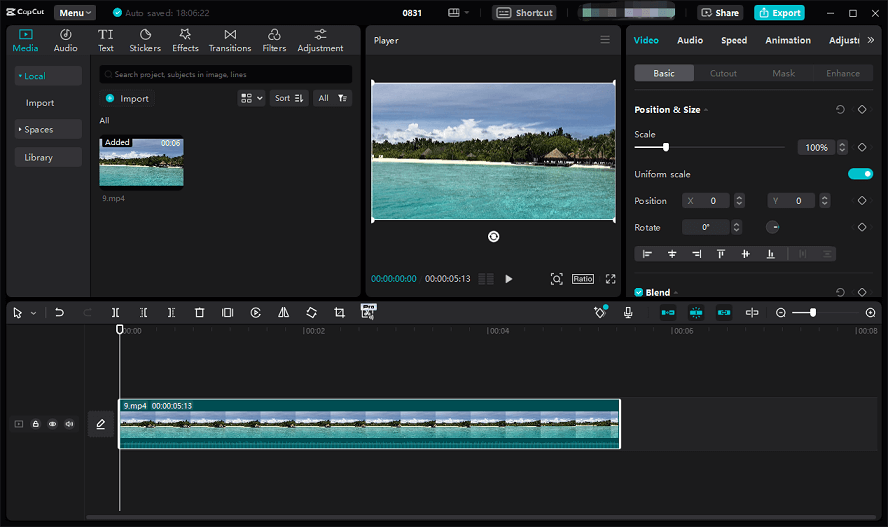Open the Effects tab
888x527 pixels.
pyautogui.click(x=185, y=41)
